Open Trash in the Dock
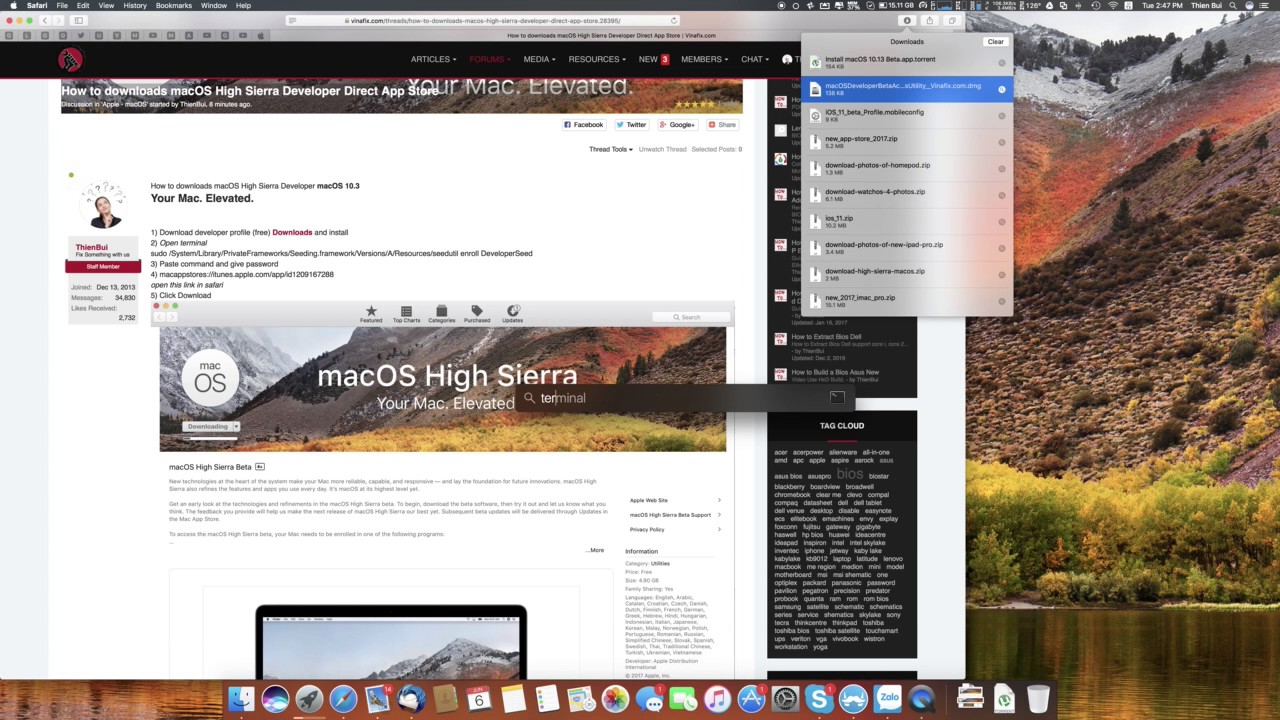Image resolution: width=1280 pixels, height=720 pixels. click(x=1038, y=698)
